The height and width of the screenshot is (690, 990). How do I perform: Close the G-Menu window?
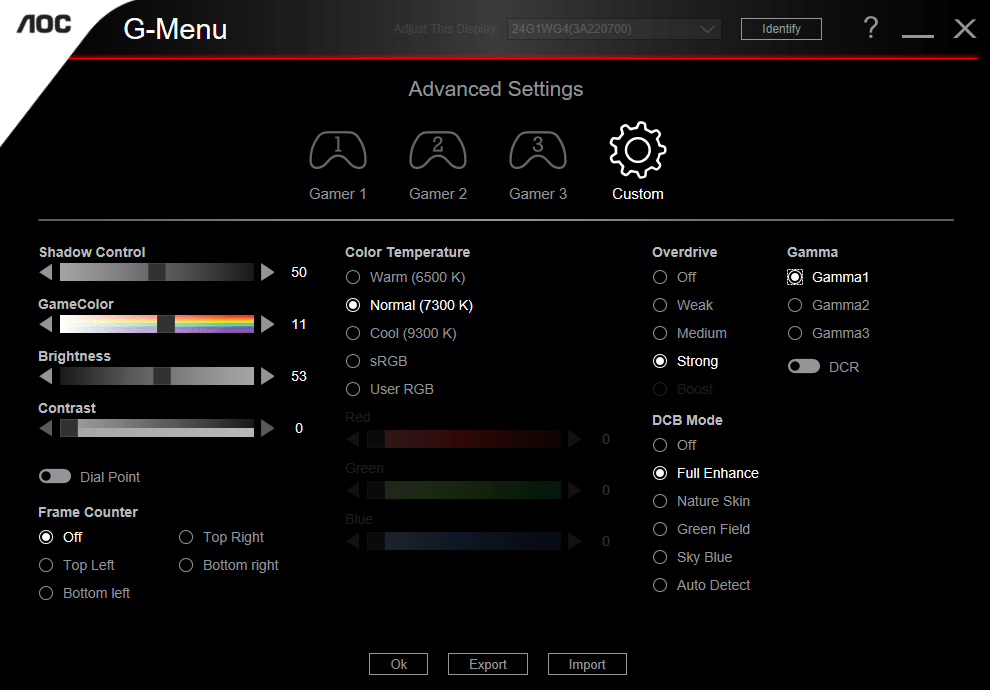tap(965, 28)
